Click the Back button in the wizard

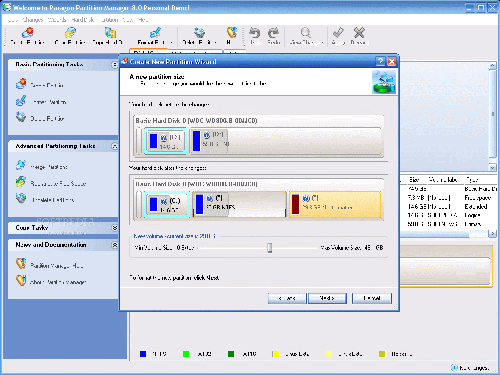click(x=287, y=298)
